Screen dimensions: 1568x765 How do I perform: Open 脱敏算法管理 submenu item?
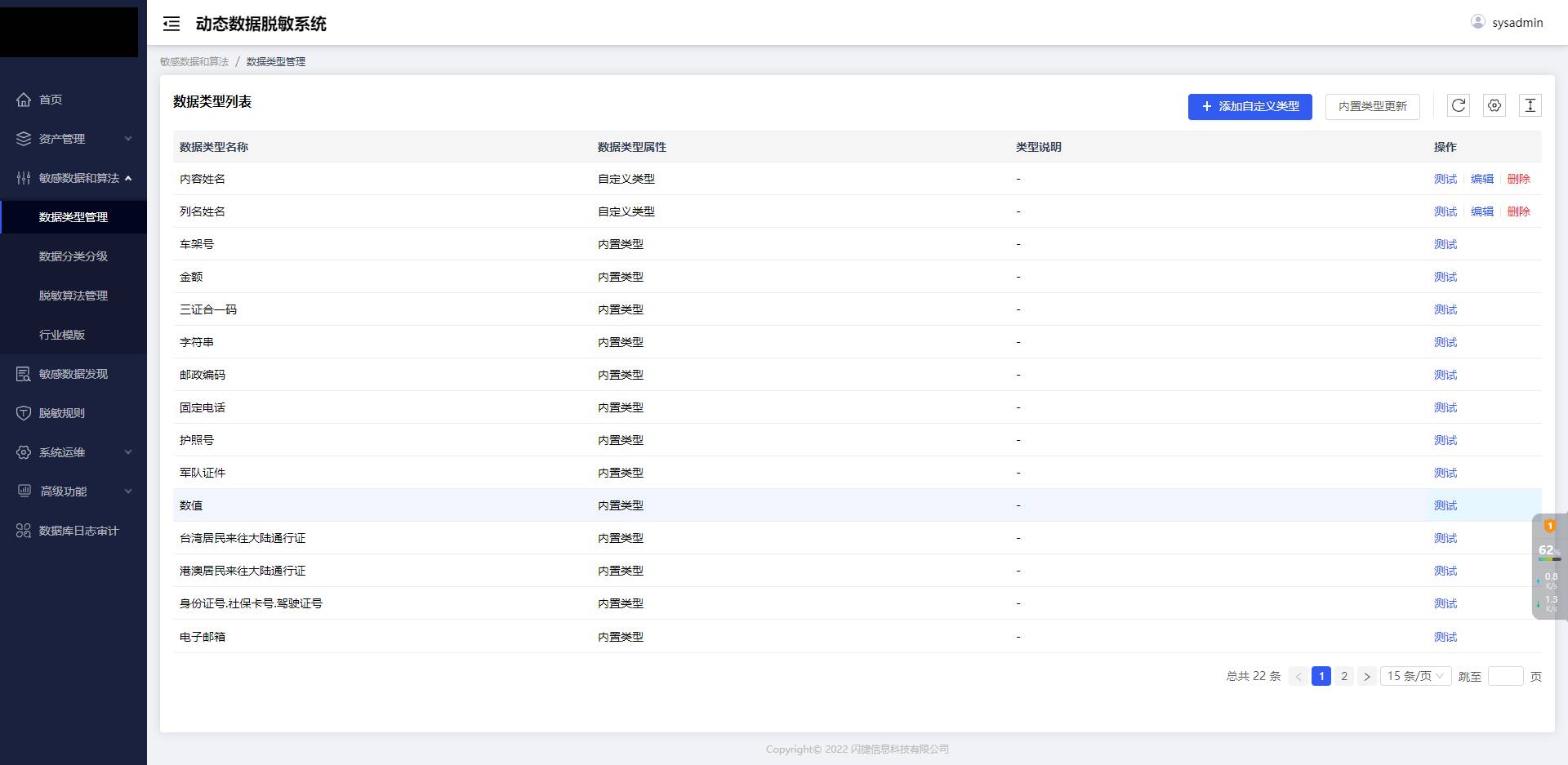[x=73, y=296]
